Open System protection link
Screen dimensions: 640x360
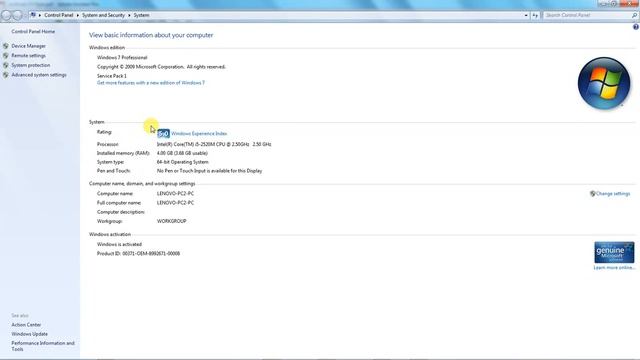31,65
